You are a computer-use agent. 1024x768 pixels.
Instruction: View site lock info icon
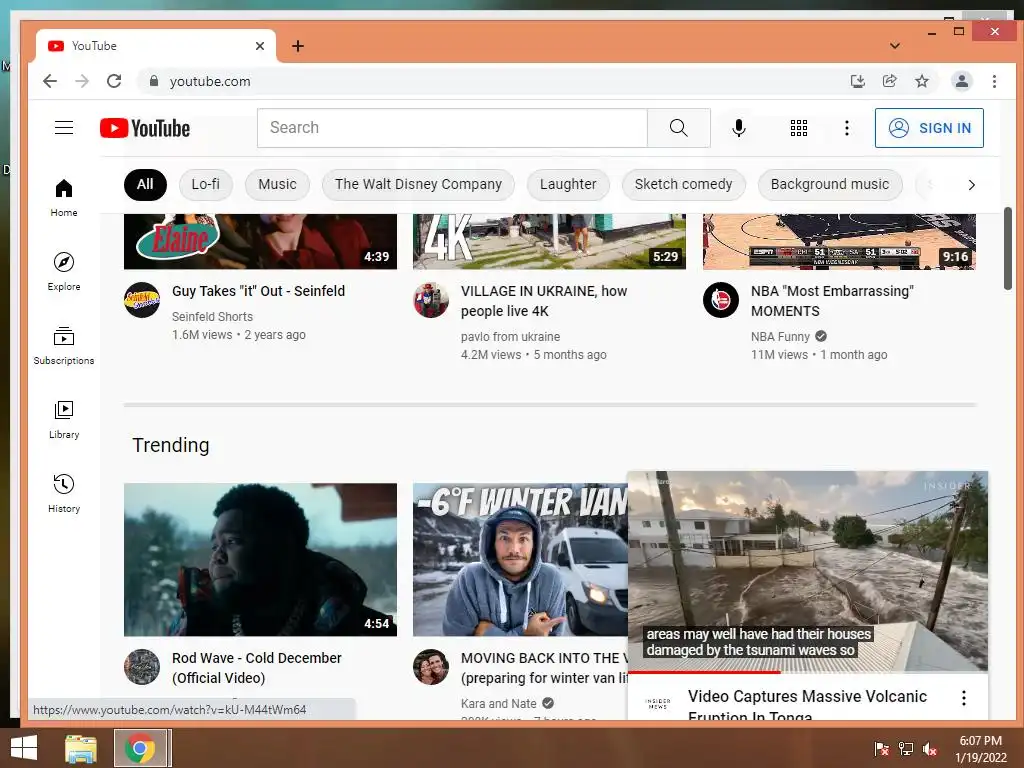(154, 81)
